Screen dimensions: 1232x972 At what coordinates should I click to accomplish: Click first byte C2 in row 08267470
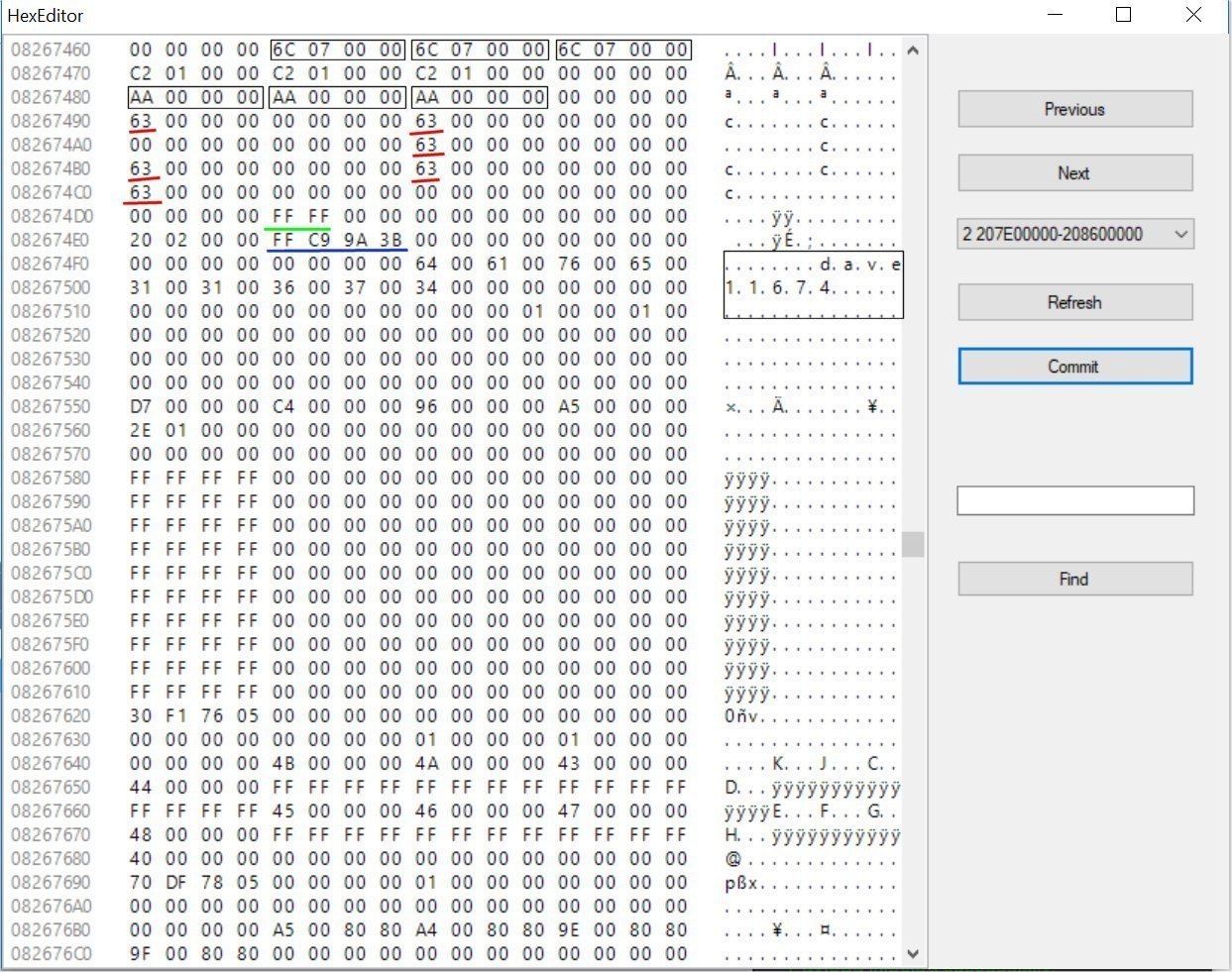(141, 73)
